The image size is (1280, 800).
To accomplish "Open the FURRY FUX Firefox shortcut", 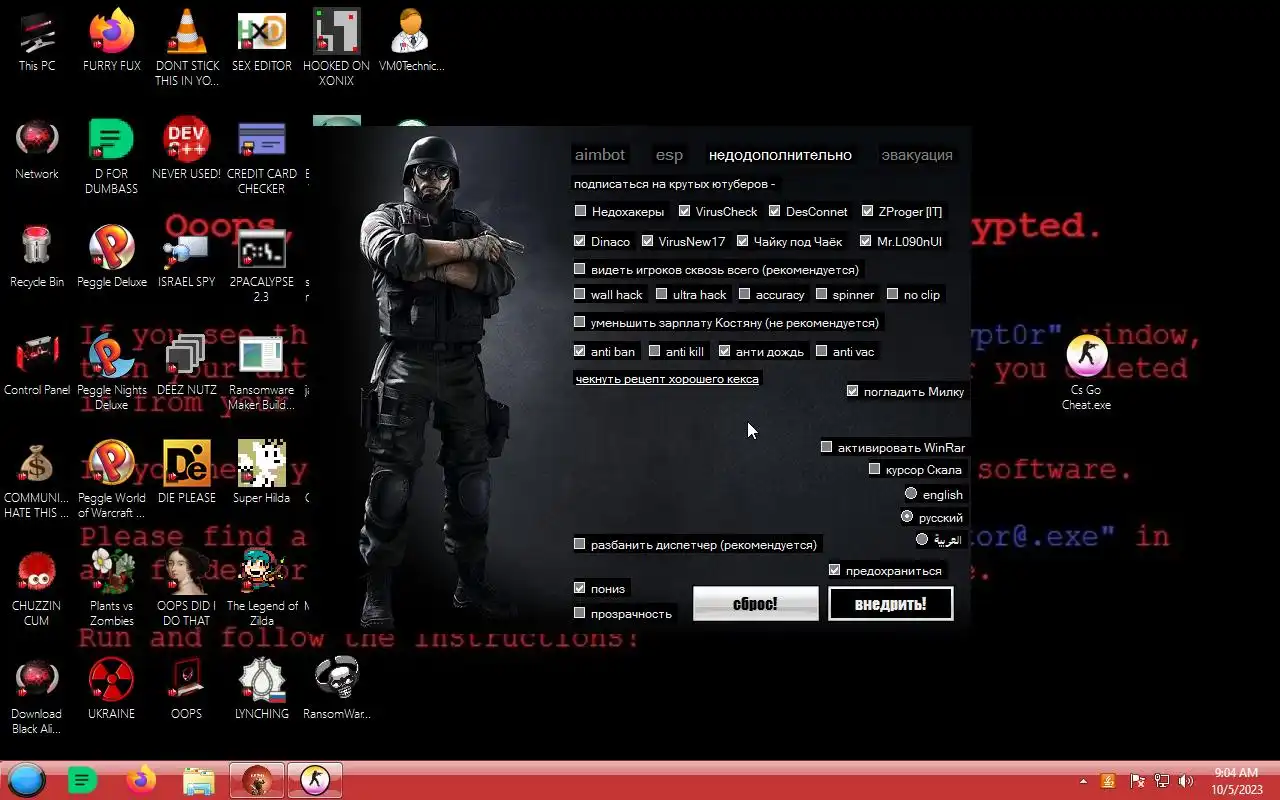I will click(112, 42).
